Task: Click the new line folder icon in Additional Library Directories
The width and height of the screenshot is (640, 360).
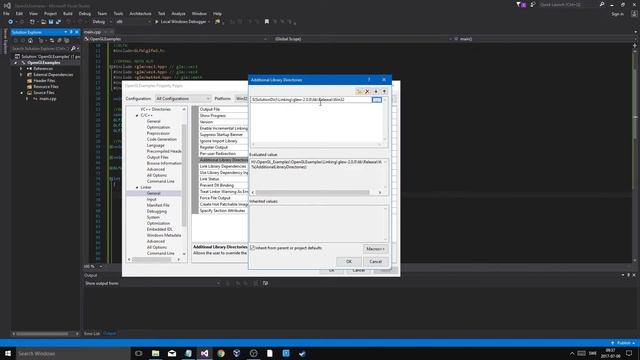Action: [x=359, y=91]
